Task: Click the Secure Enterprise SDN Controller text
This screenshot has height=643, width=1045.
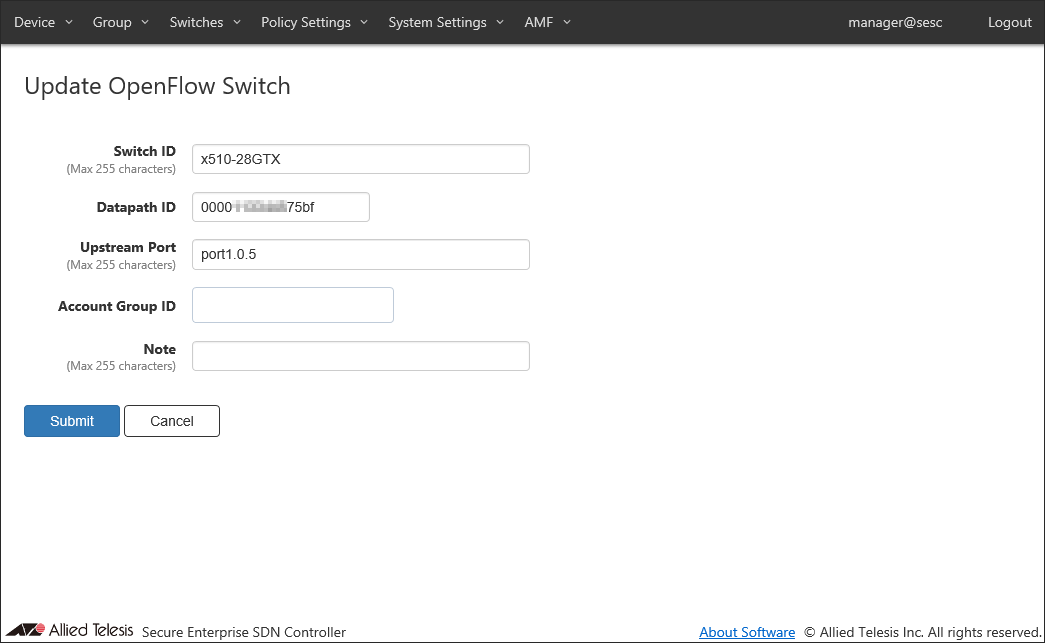Action: point(244,632)
